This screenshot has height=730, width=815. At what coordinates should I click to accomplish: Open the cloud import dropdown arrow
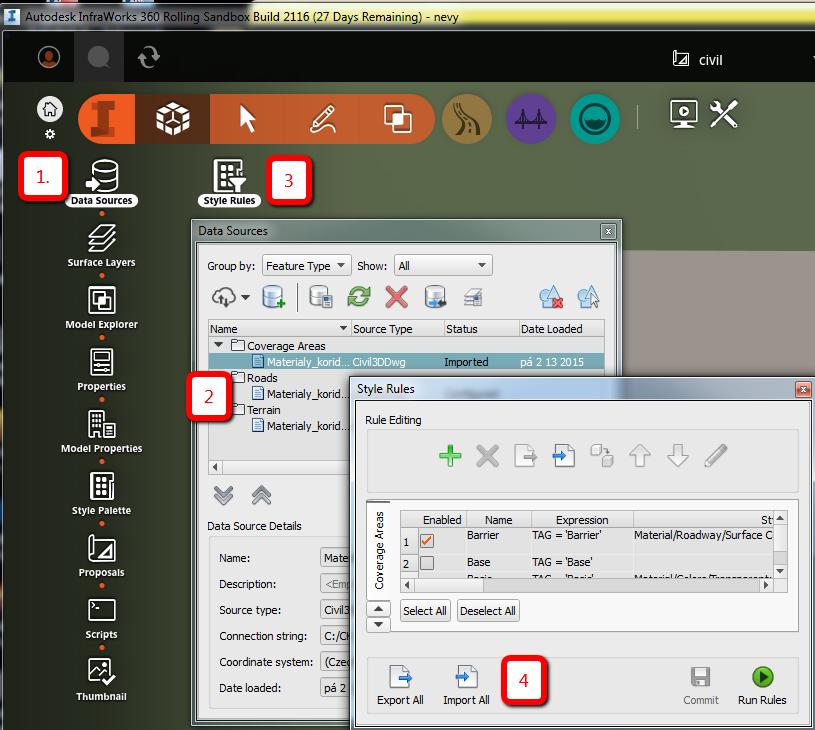[245, 297]
